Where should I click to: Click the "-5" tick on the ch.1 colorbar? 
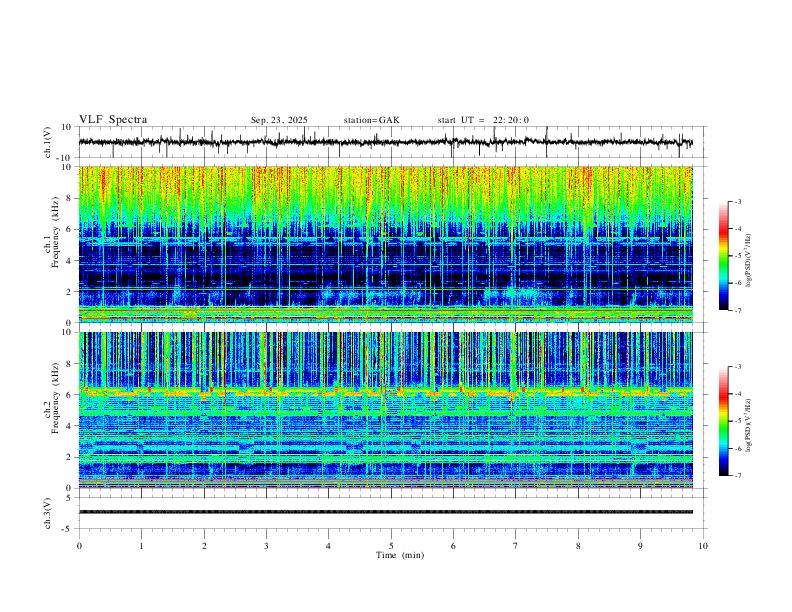[738, 256]
